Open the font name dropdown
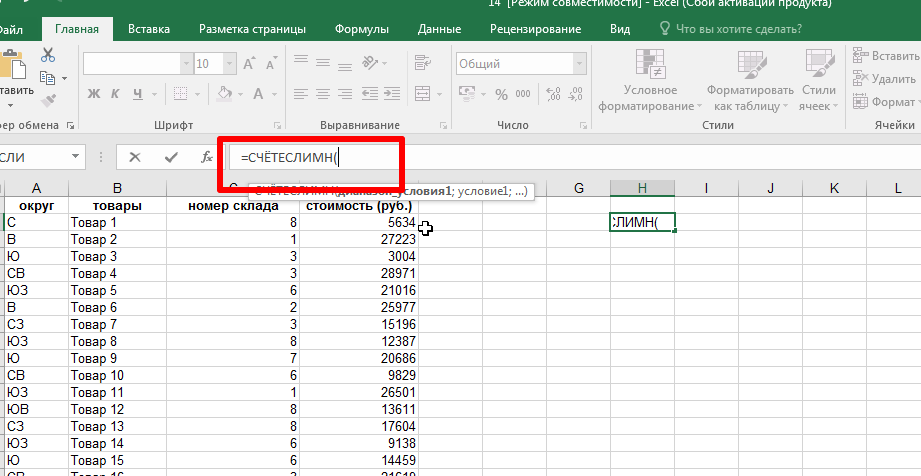Image resolution: width=921 pixels, height=476 pixels. 187,63
